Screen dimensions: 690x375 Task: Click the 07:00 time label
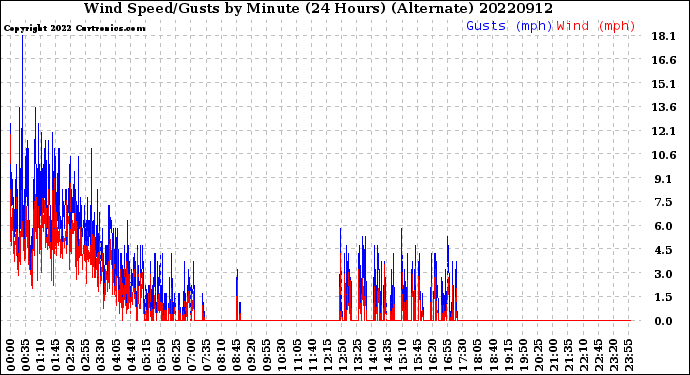click(191, 355)
